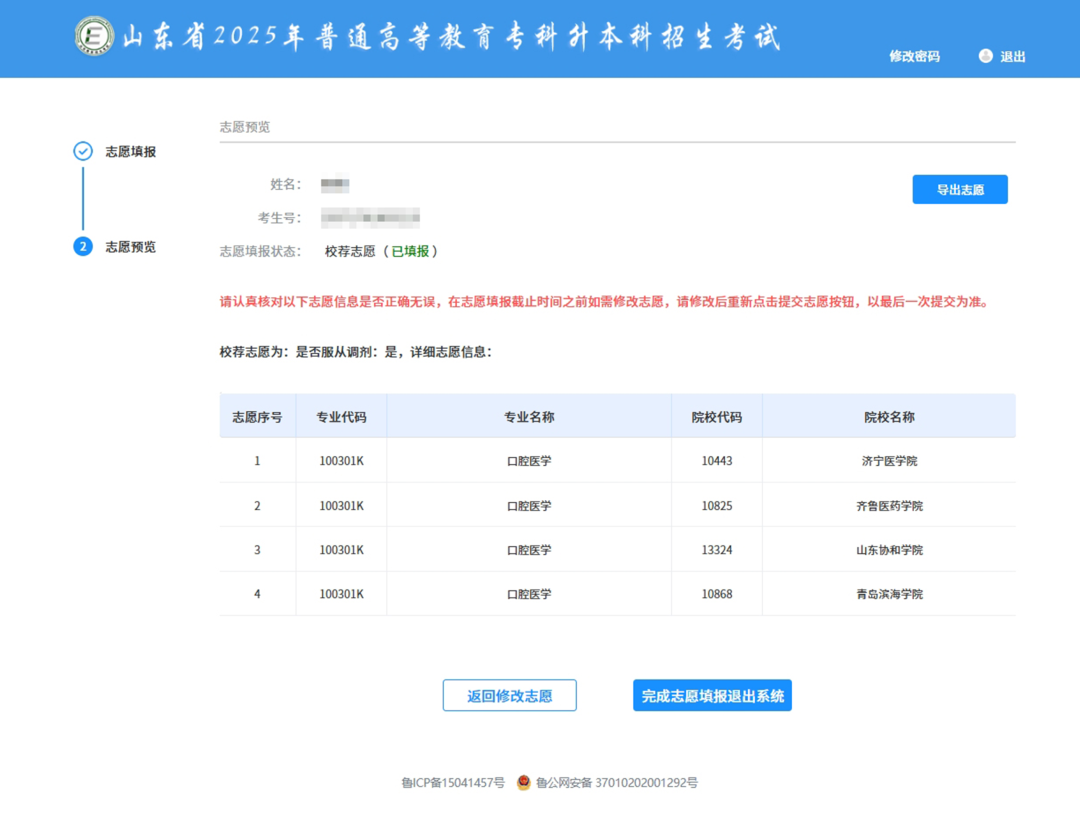Click the 返回修改志愿 button

(x=509, y=695)
